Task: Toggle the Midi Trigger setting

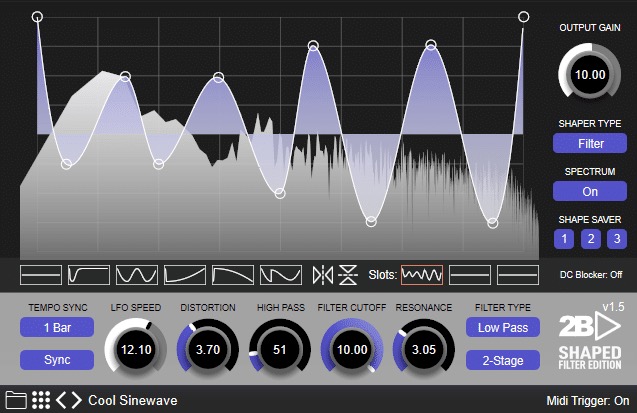Action: click(x=587, y=401)
